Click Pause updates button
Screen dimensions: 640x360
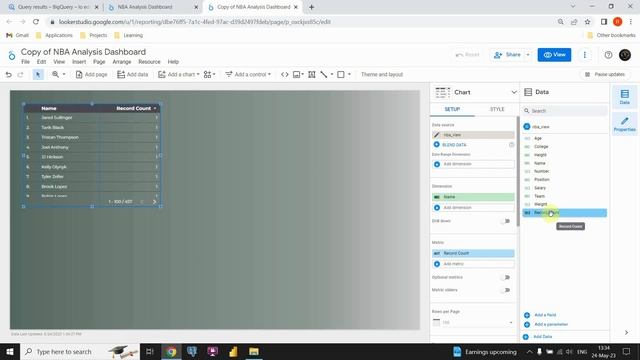[x=605, y=74]
